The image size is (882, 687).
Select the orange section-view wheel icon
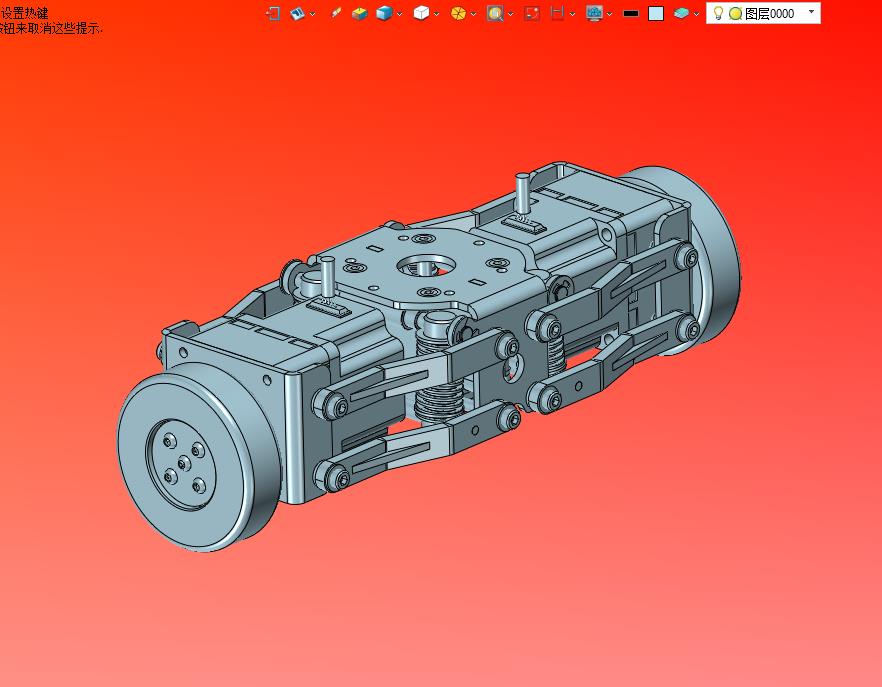(458, 13)
